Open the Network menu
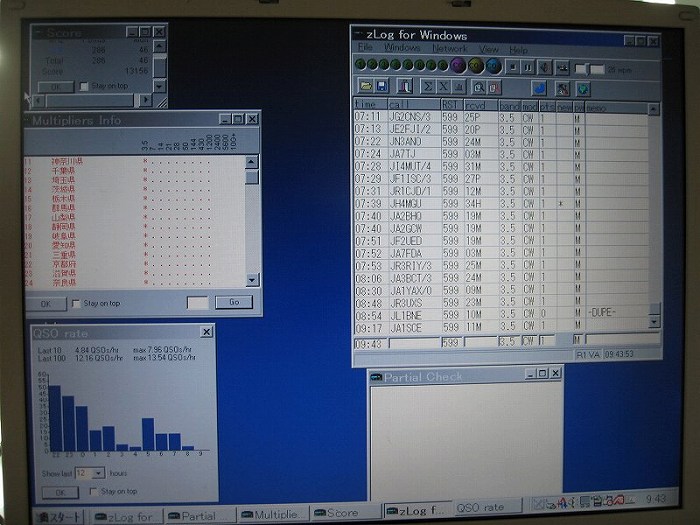Viewport: 700px width, 525px height. 450,48
